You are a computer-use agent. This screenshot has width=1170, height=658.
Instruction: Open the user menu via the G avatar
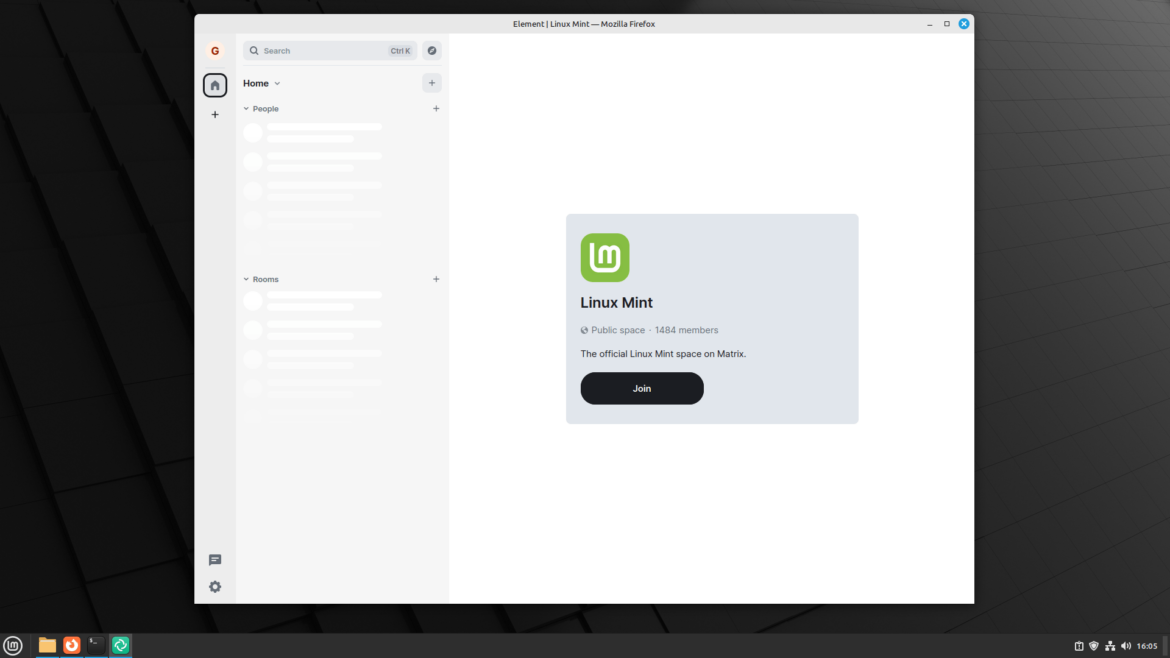[214, 49]
